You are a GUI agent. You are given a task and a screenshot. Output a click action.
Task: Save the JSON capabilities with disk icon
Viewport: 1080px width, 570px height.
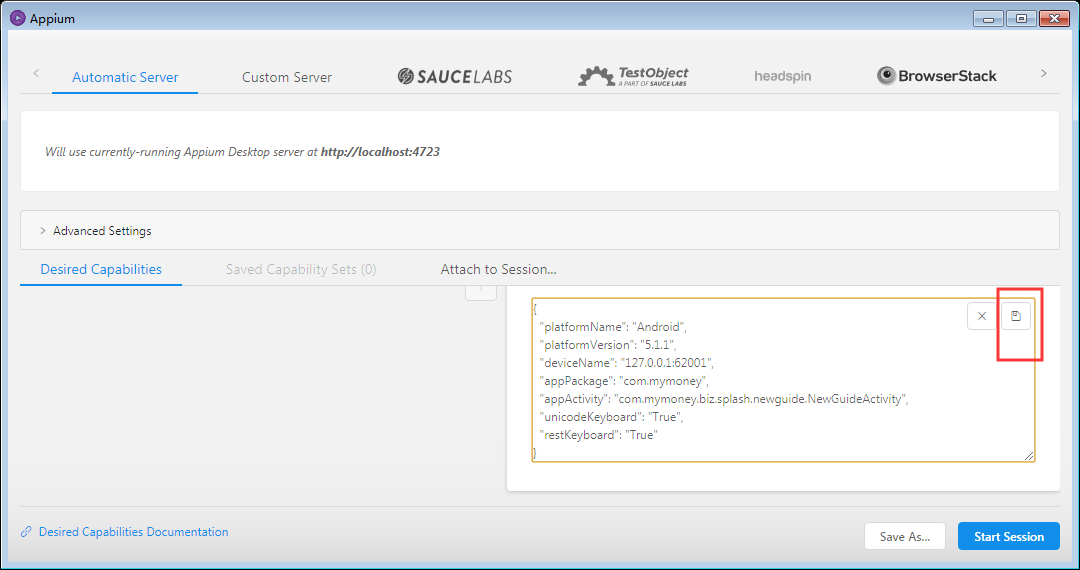[x=1016, y=316]
